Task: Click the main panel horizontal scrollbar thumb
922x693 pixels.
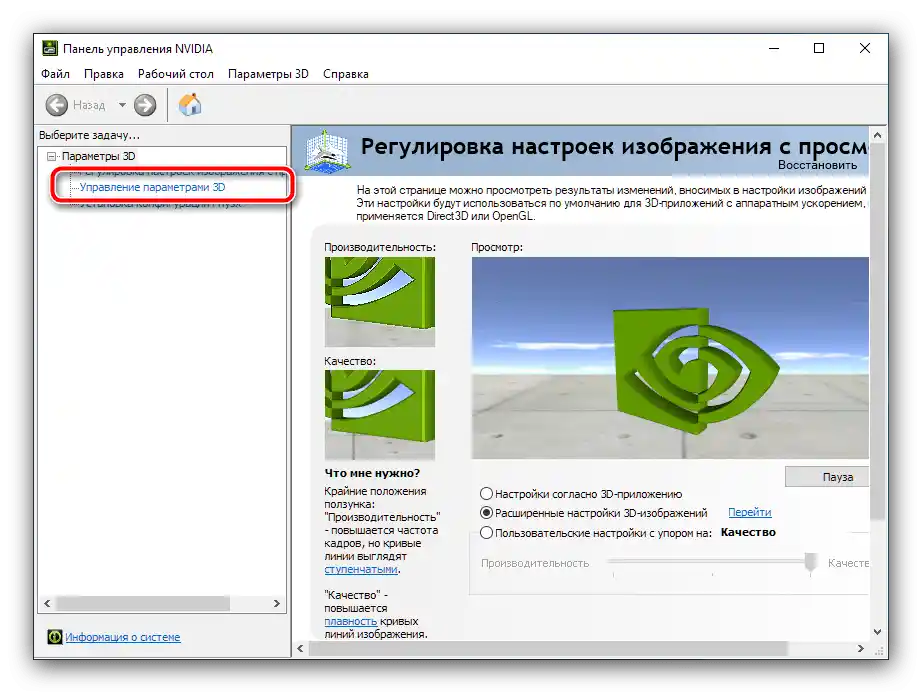Action: (548, 648)
